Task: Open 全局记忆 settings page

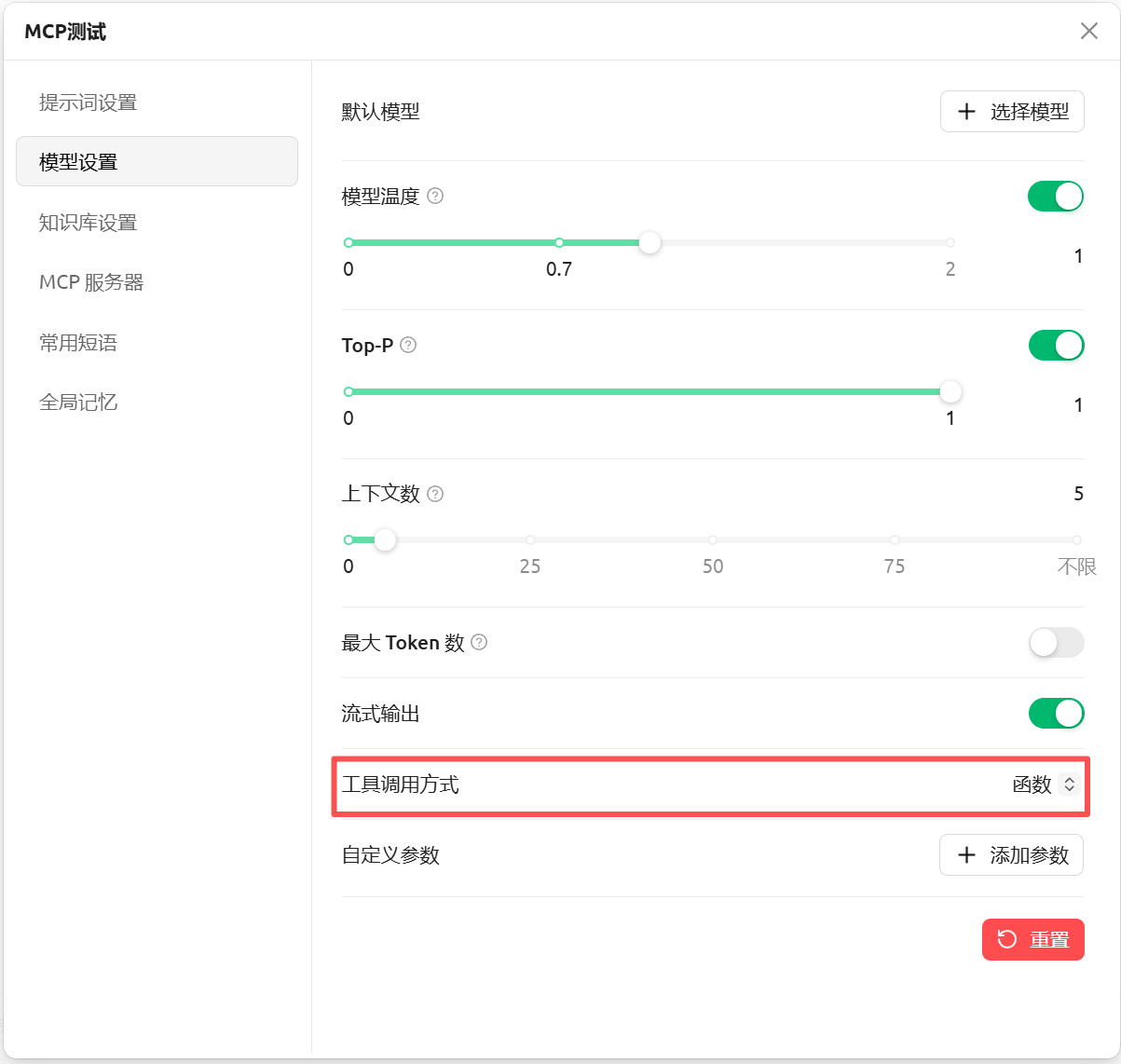Action: pos(78,402)
